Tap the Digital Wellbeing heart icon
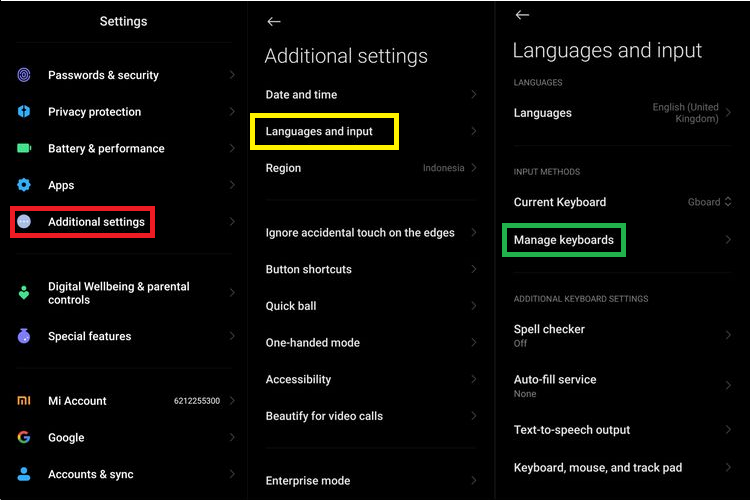 click(24, 292)
